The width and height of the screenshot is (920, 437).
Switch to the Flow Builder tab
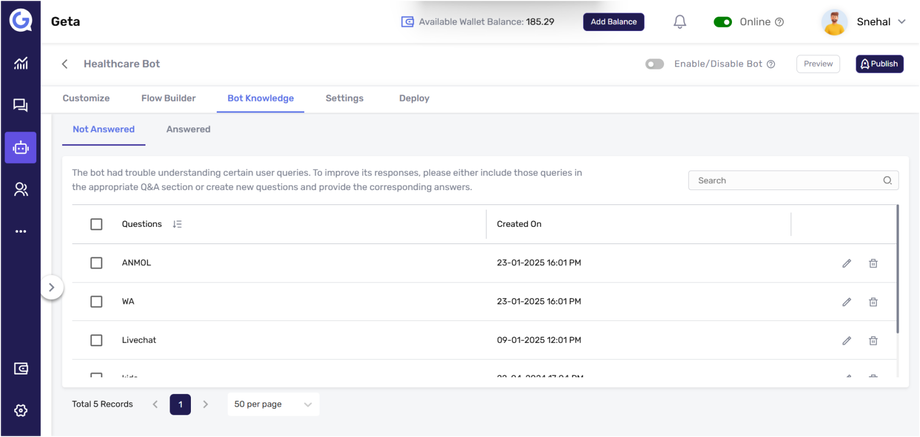coord(168,98)
